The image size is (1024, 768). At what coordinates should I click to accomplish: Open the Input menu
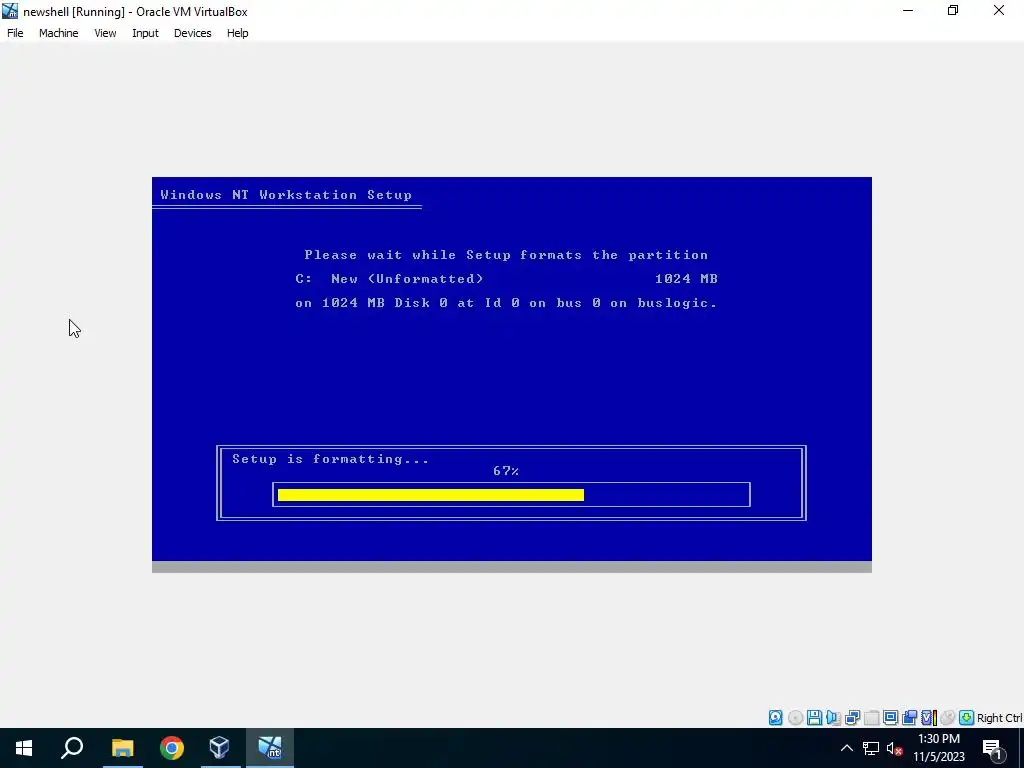tap(145, 33)
